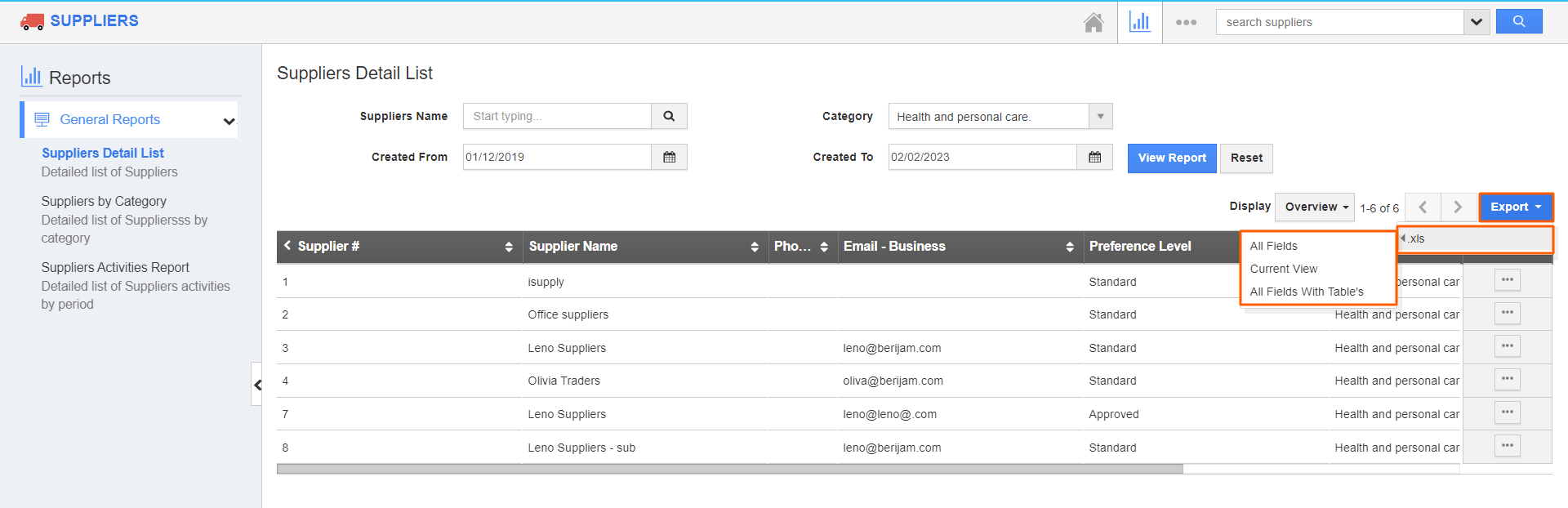Click the Olivia Traders name cell
This screenshot has width=1568, height=508.
coord(563,381)
